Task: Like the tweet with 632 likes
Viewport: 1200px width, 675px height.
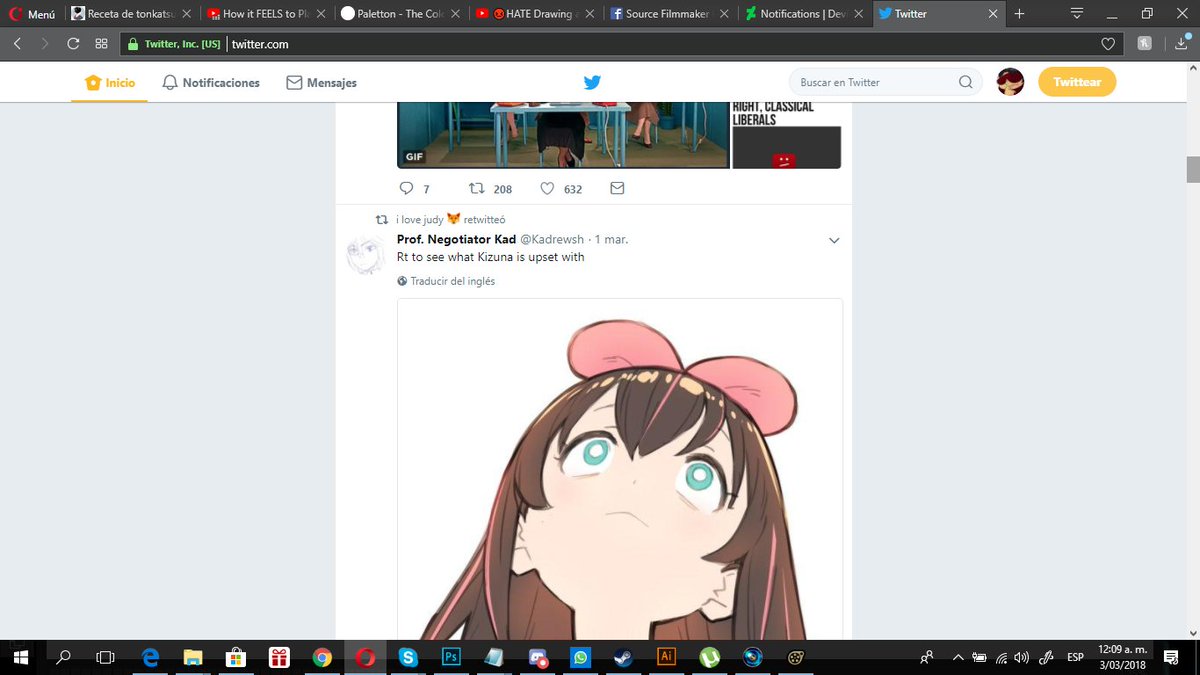Action: click(561, 188)
